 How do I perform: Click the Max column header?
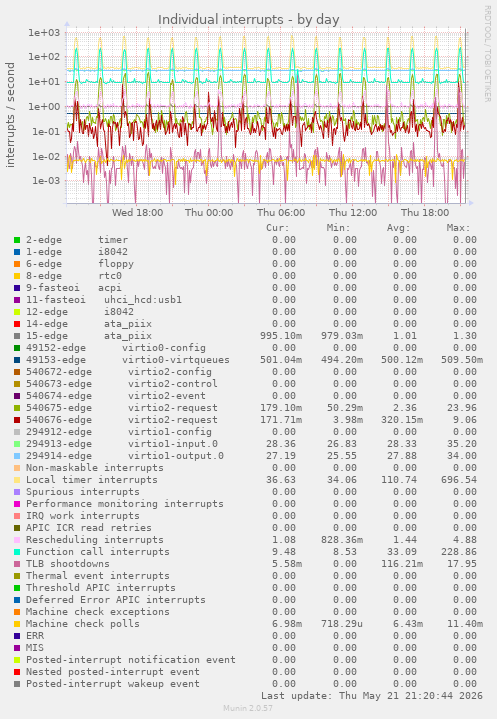click(x=458, y=228)
